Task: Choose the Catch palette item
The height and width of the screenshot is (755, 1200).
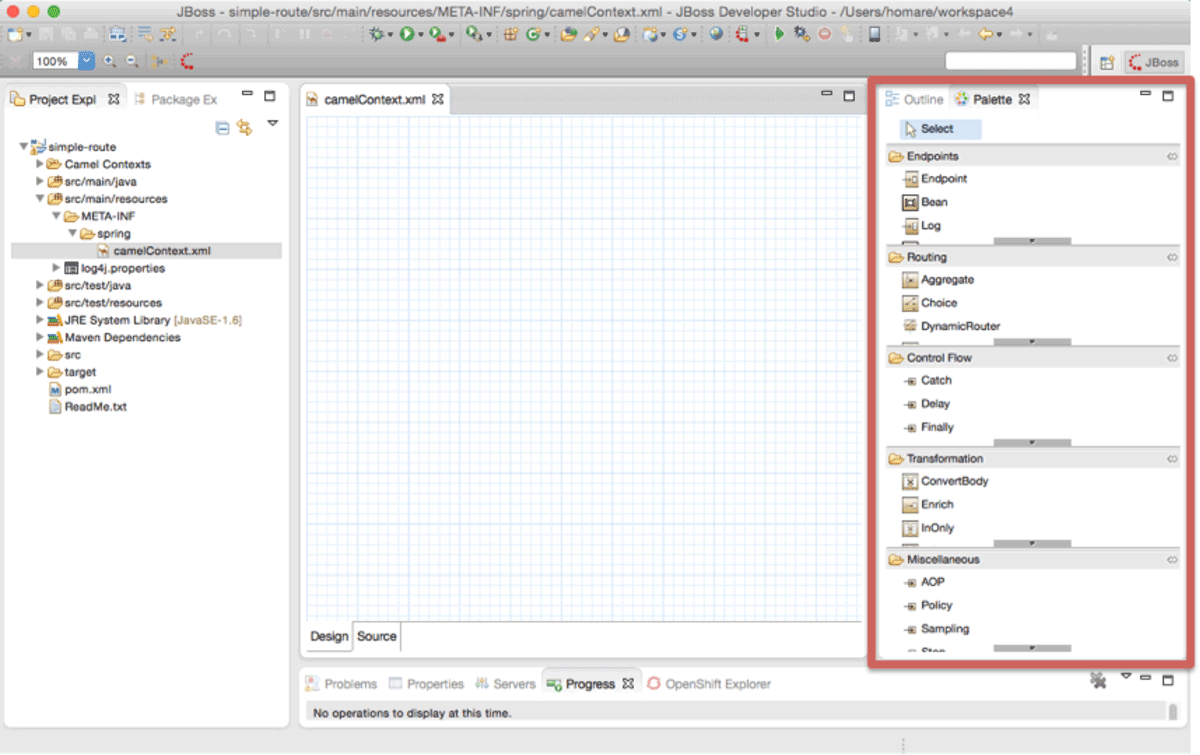Action: pos(928,380)
